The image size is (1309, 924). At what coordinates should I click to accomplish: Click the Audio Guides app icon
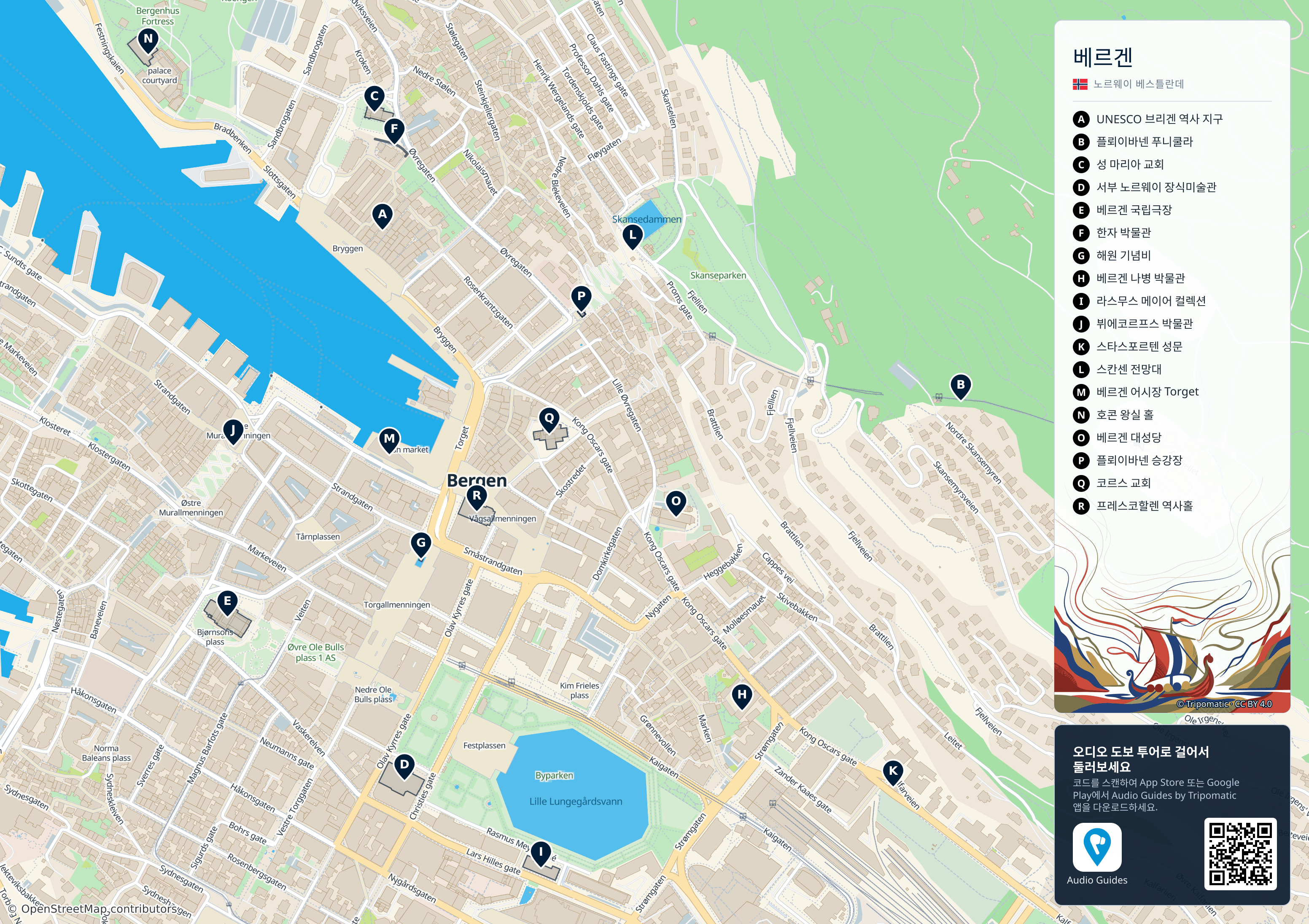tap(1097, 846)
